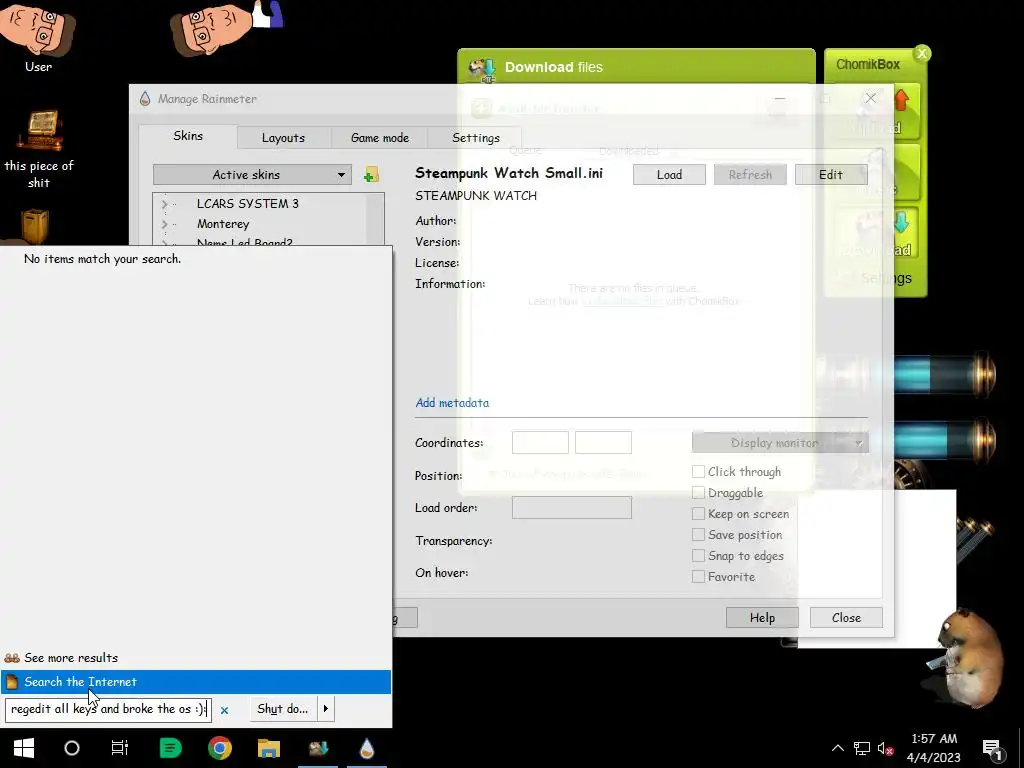Click the Download files hamster icon
The width and height of the screenshot is (1024, 768).
pyautogui.click(x=482, y=69)
